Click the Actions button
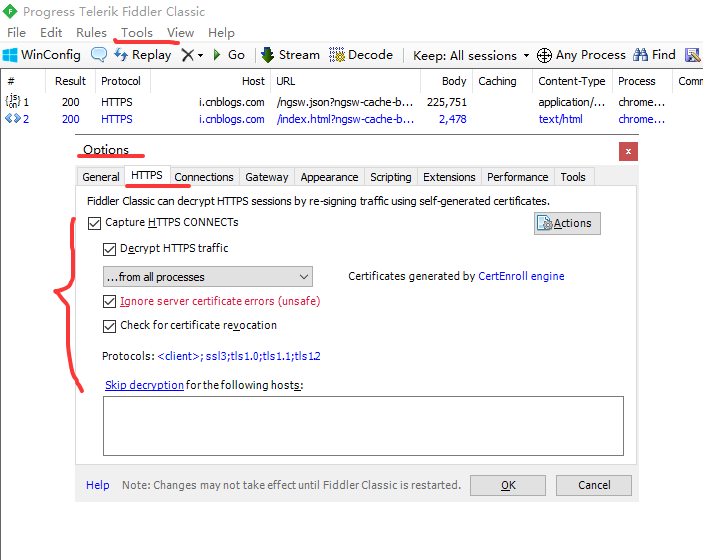Image resolution: width=703 pixels, height=560 pixels. 567,223
